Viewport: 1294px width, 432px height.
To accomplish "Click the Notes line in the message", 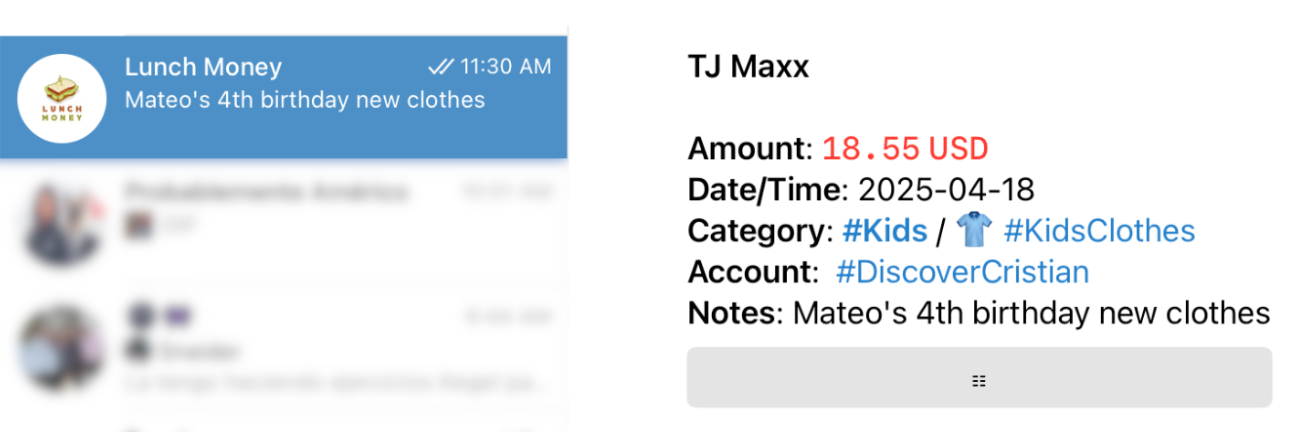I will (x=978, y=313).
